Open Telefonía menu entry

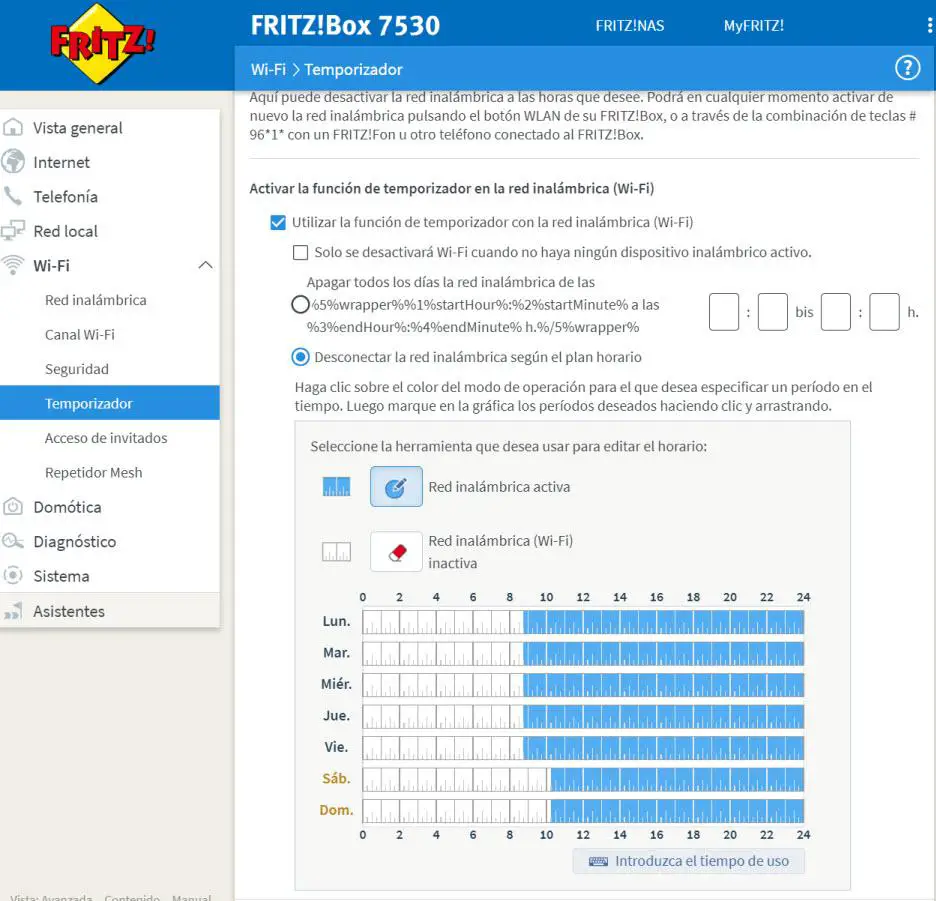point(66,196)
